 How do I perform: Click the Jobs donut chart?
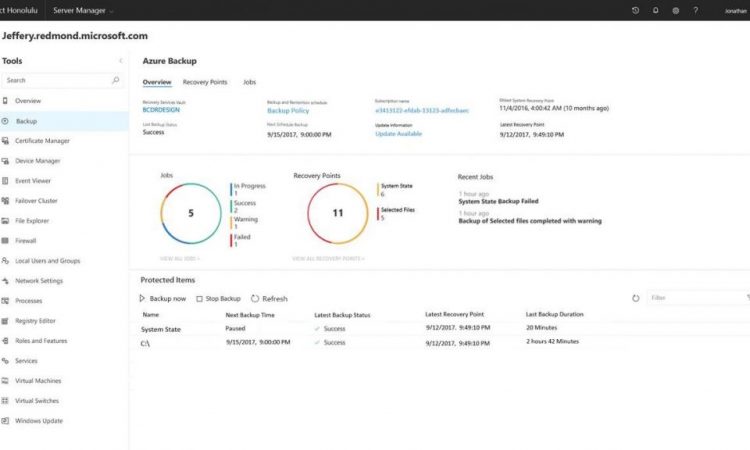(191, 213)
